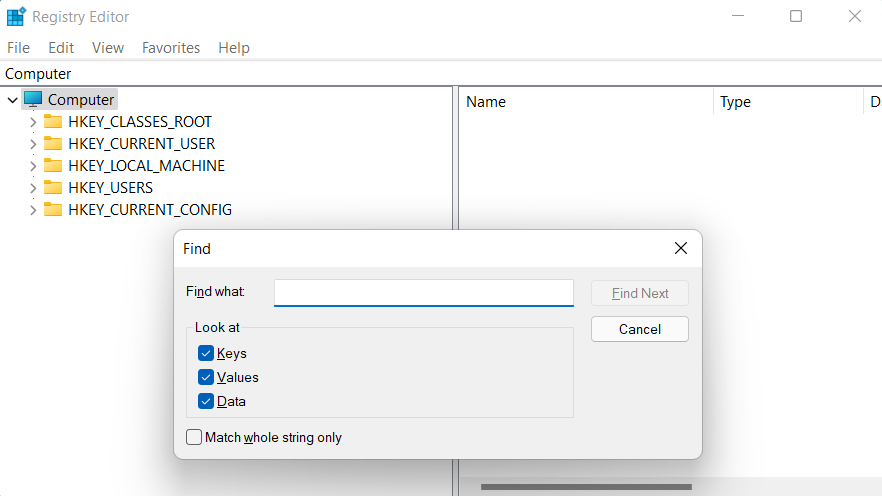Open the Favorites menu
This screenshot has width=882, height=496.
point(170,48)
